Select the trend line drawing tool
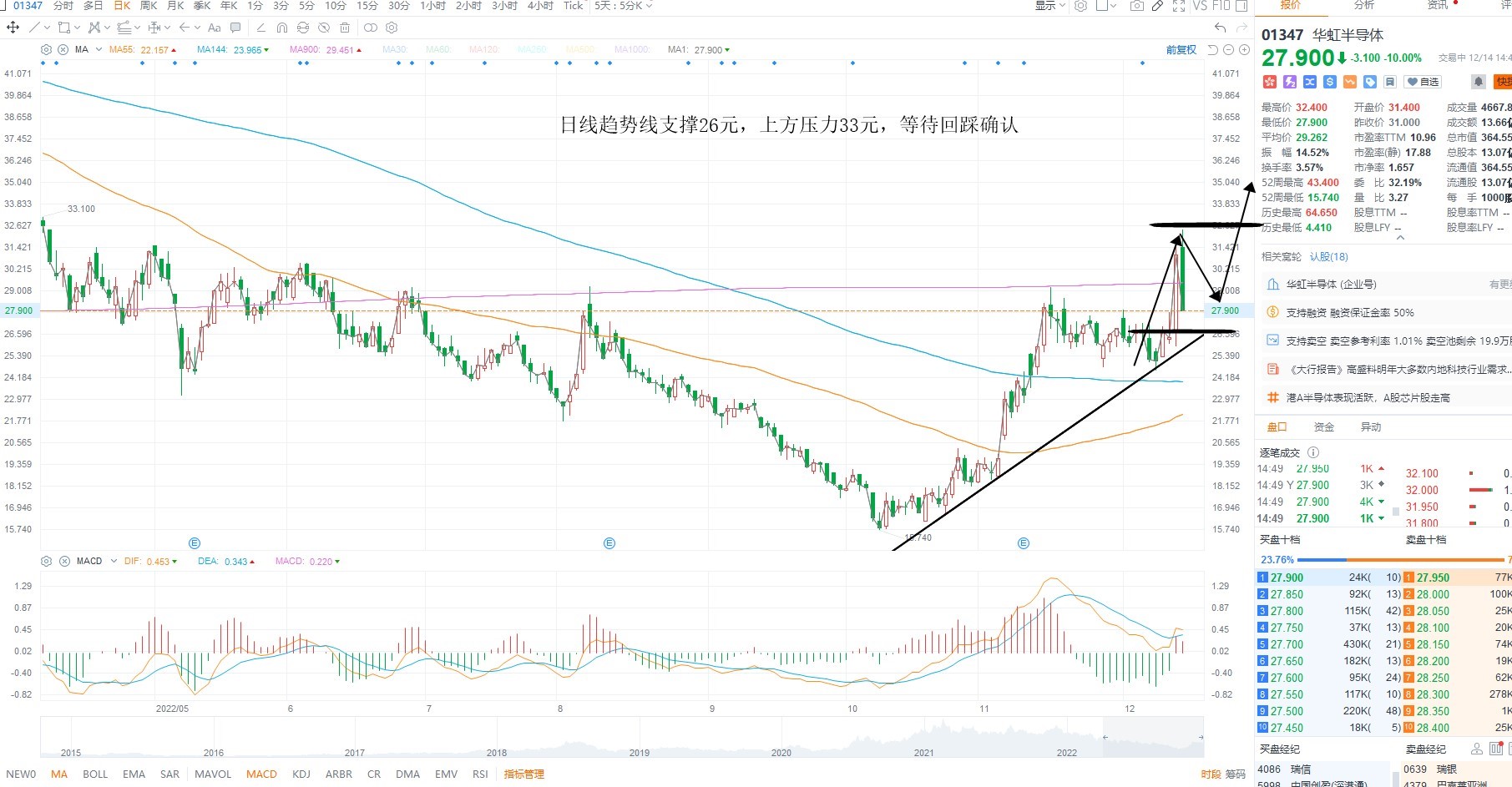Screen dimensions: 1512x787 point(34,28)
